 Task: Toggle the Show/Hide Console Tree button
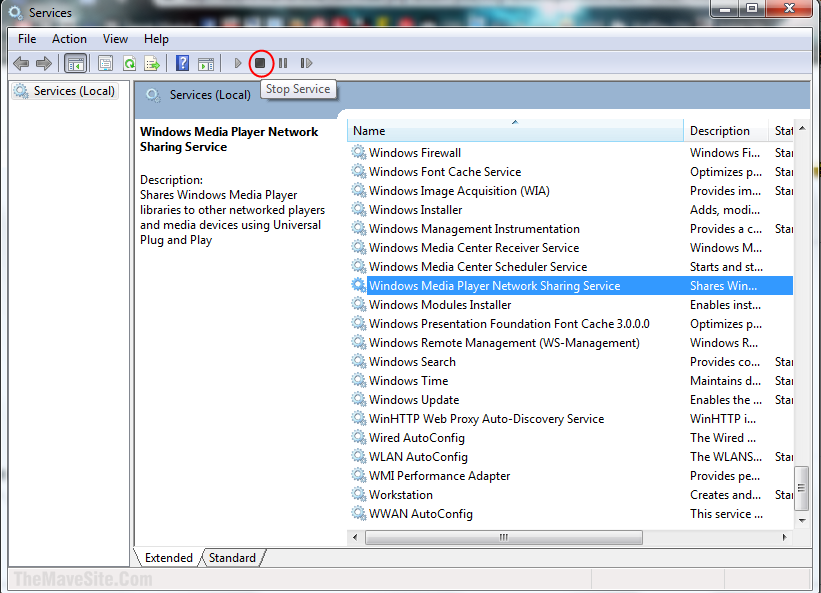(x=75, y=64)
